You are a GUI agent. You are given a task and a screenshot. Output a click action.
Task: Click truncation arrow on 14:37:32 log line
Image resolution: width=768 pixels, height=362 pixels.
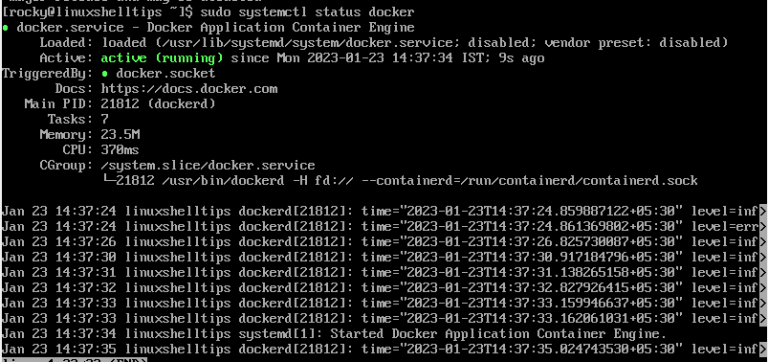[763, 288]
